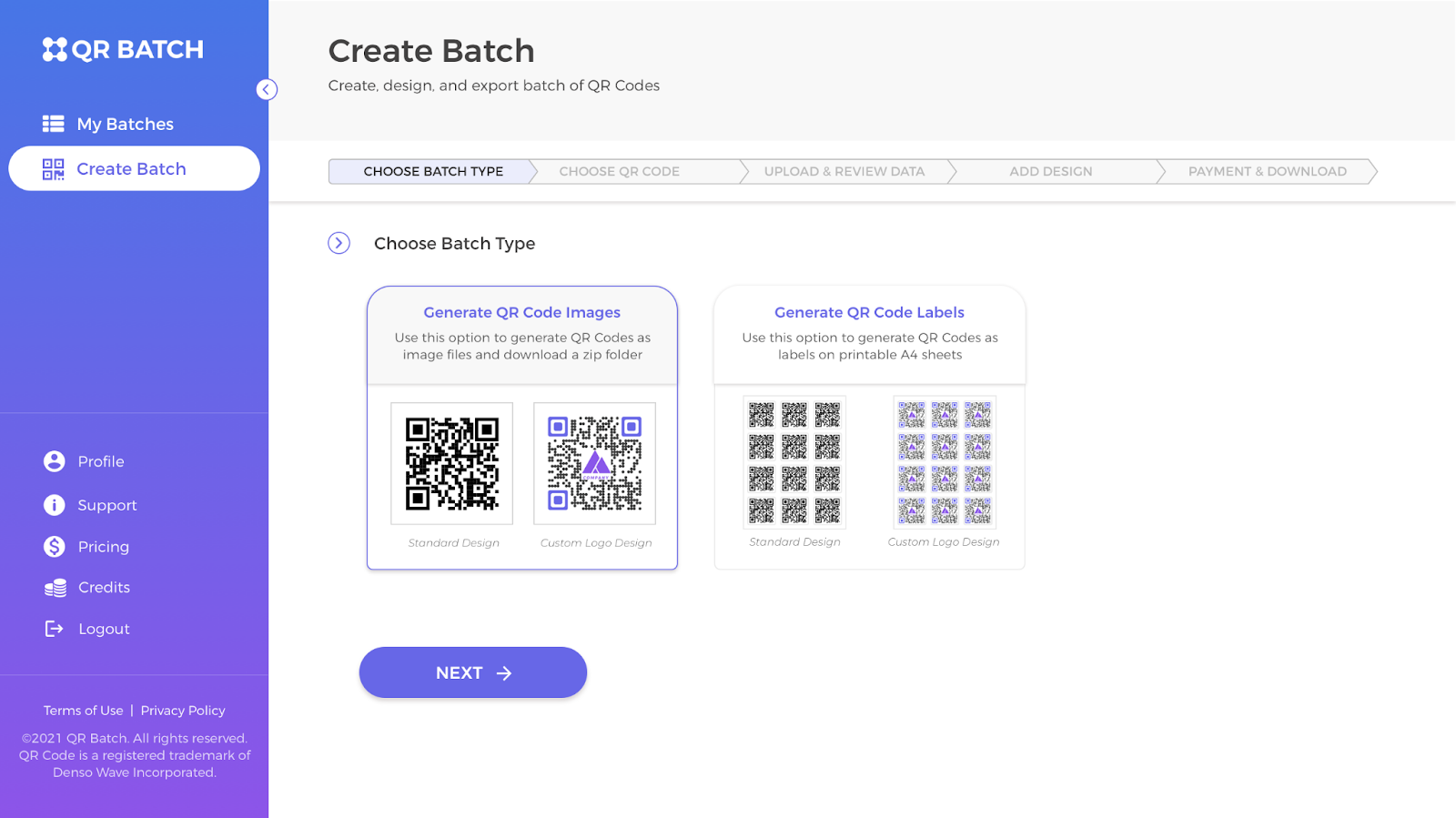Collapse the sidebar with the chevron button

[267, 89]
